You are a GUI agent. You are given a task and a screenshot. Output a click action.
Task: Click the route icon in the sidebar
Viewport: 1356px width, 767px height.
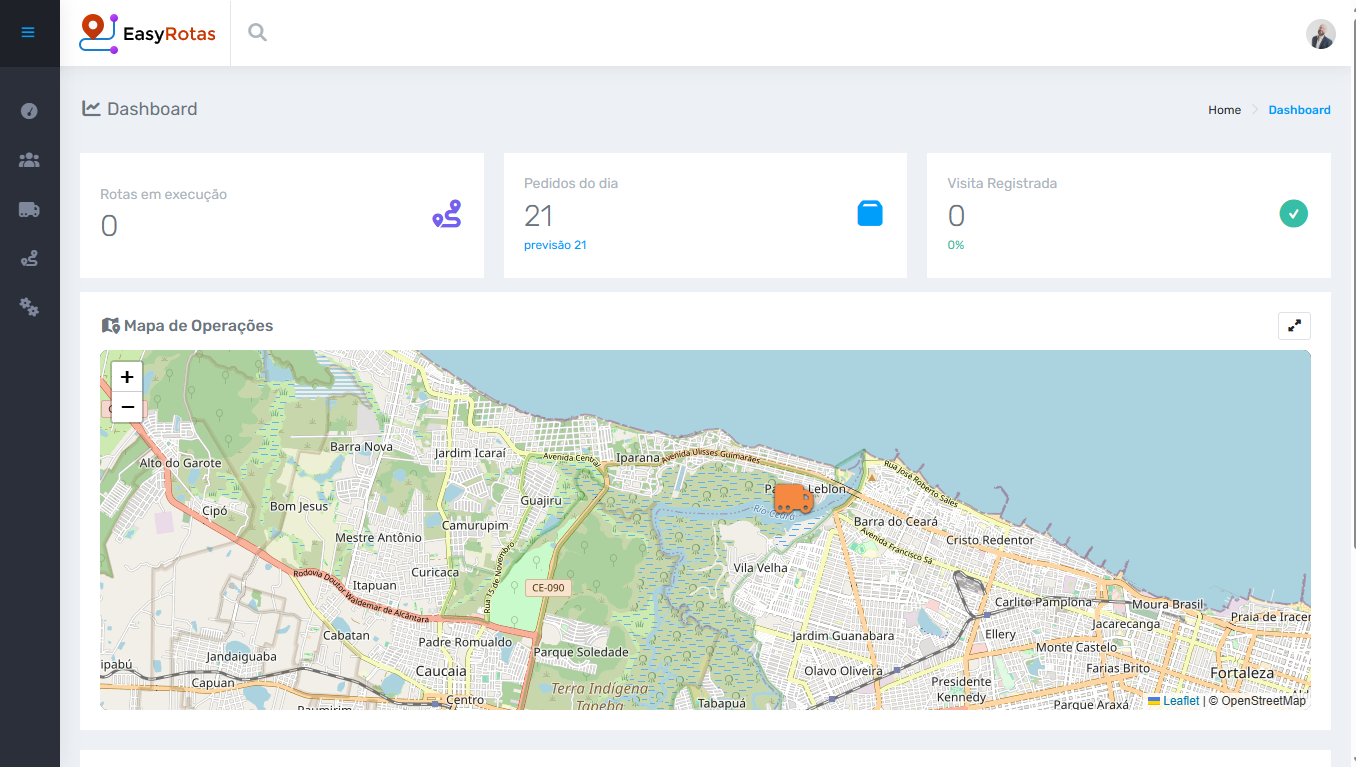click(x=29, y=258)
